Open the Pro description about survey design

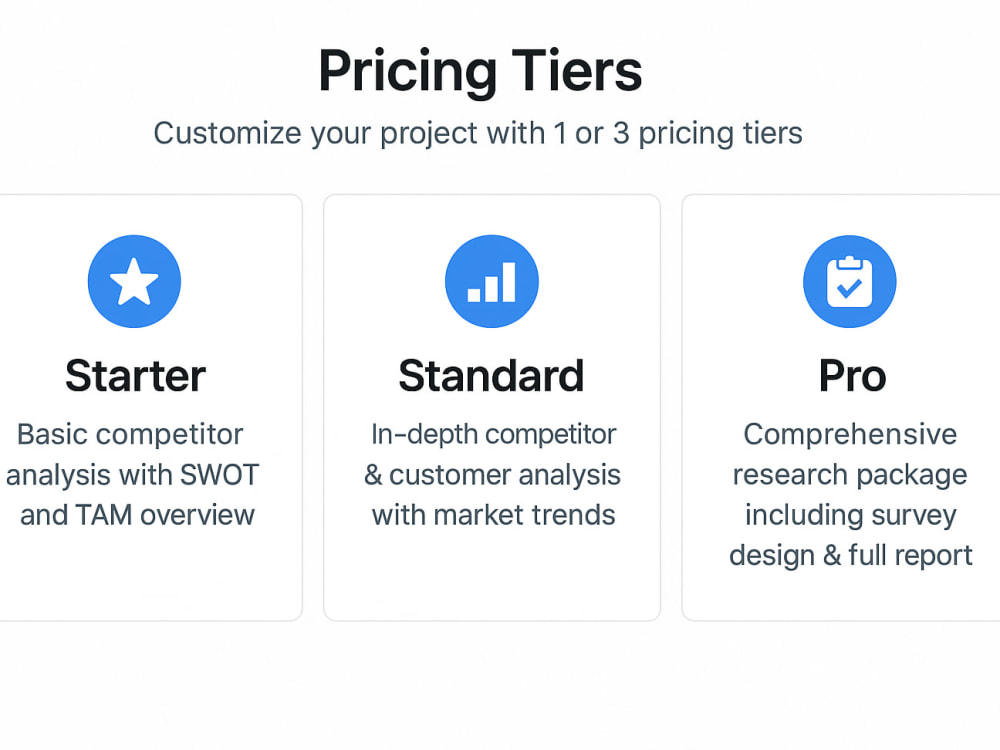(850, 495)
